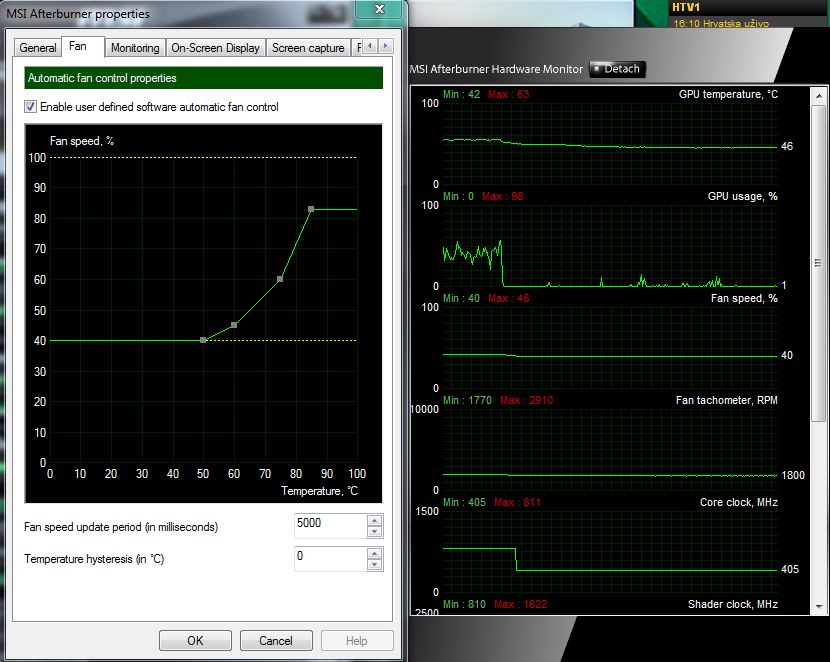830x662 pixels.
Task: Go to the Screen capture tab
Action: point(307,48)
